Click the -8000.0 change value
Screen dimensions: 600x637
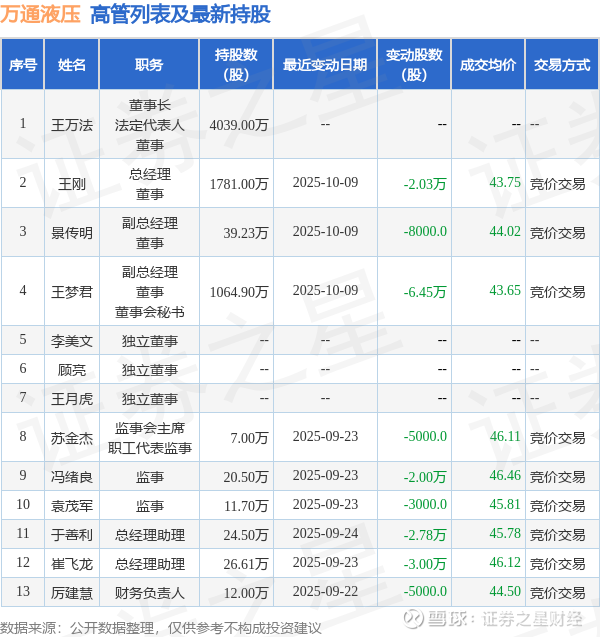(425, 231)
